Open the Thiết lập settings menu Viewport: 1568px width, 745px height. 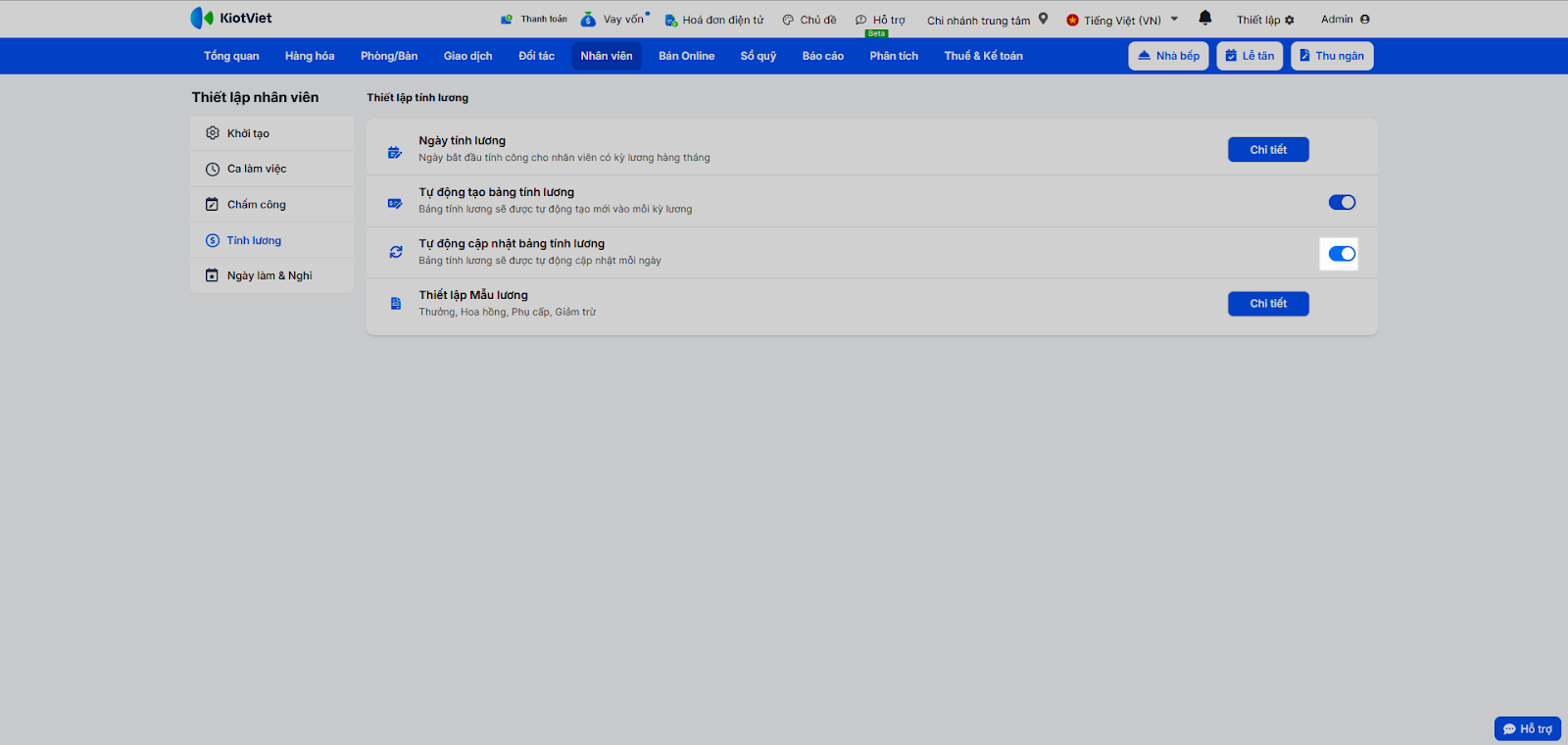(x=1265, y=20)
